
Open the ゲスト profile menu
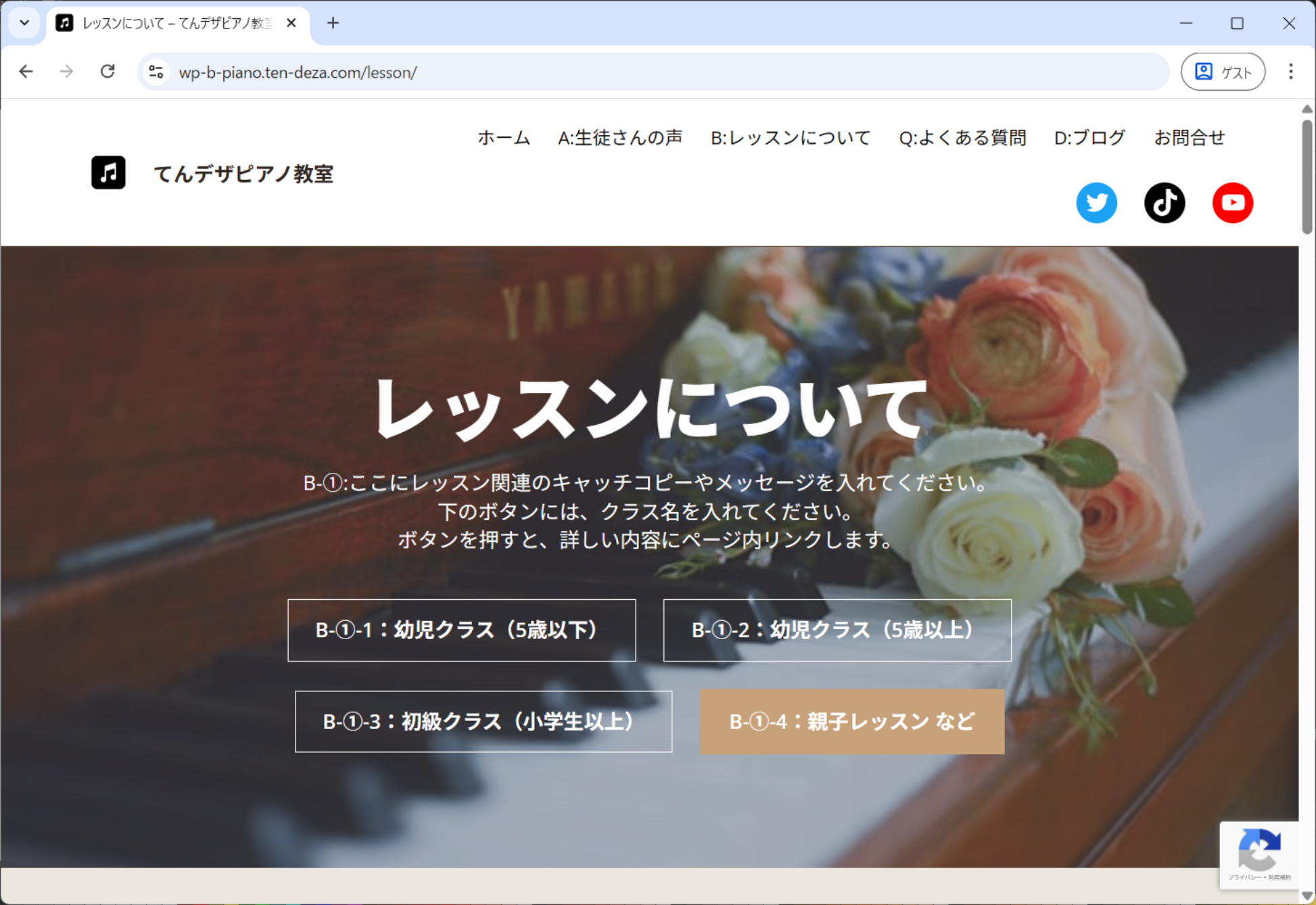(1223, 72)
